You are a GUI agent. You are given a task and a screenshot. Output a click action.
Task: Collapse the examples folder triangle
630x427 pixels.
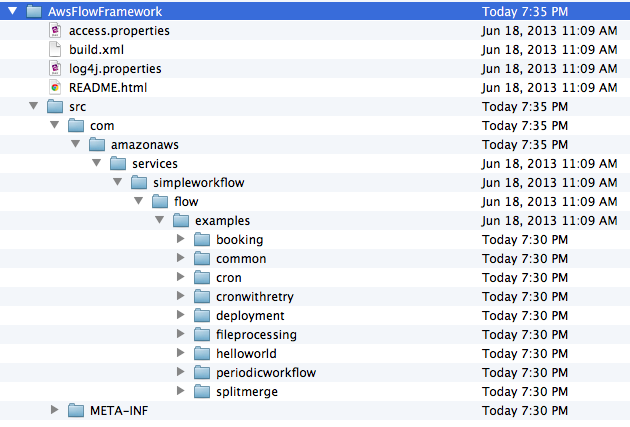point(160,220)
